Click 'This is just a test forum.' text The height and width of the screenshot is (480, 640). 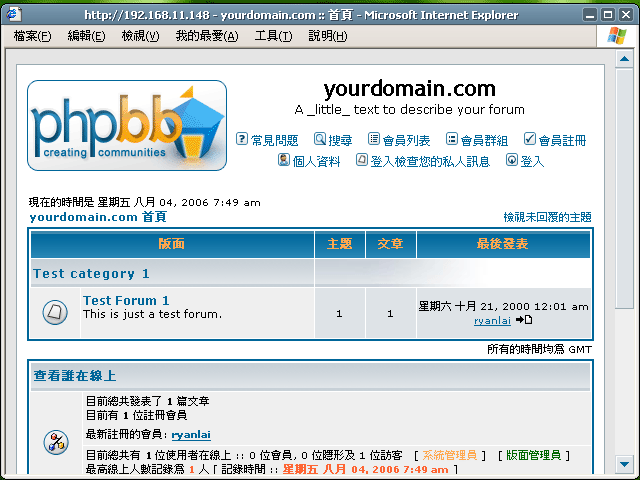(x=153, y=314)
